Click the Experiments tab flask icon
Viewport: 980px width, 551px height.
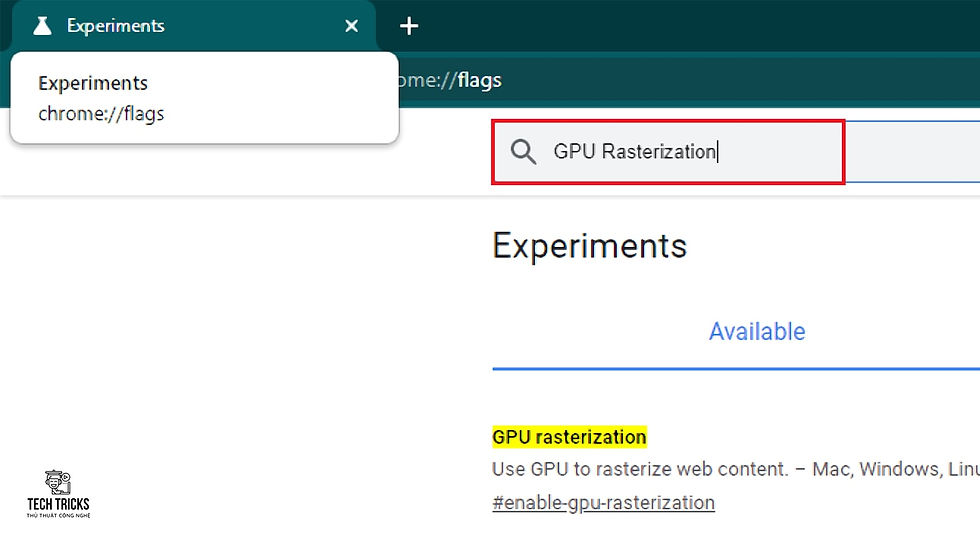42,26
